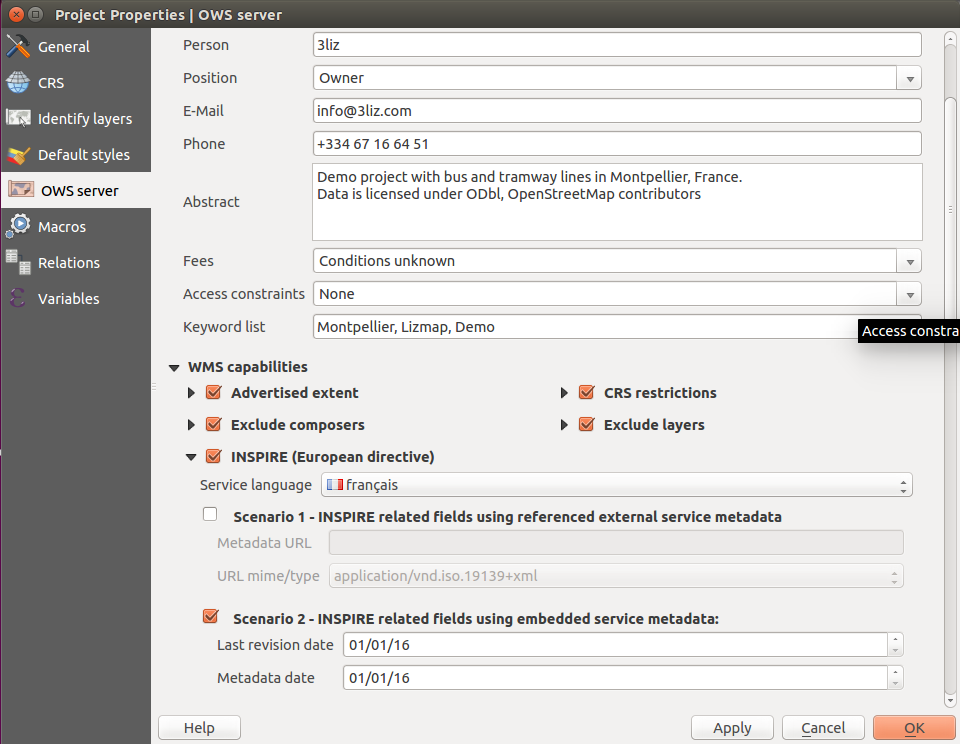Click the OWS server icon

(21, 190)
